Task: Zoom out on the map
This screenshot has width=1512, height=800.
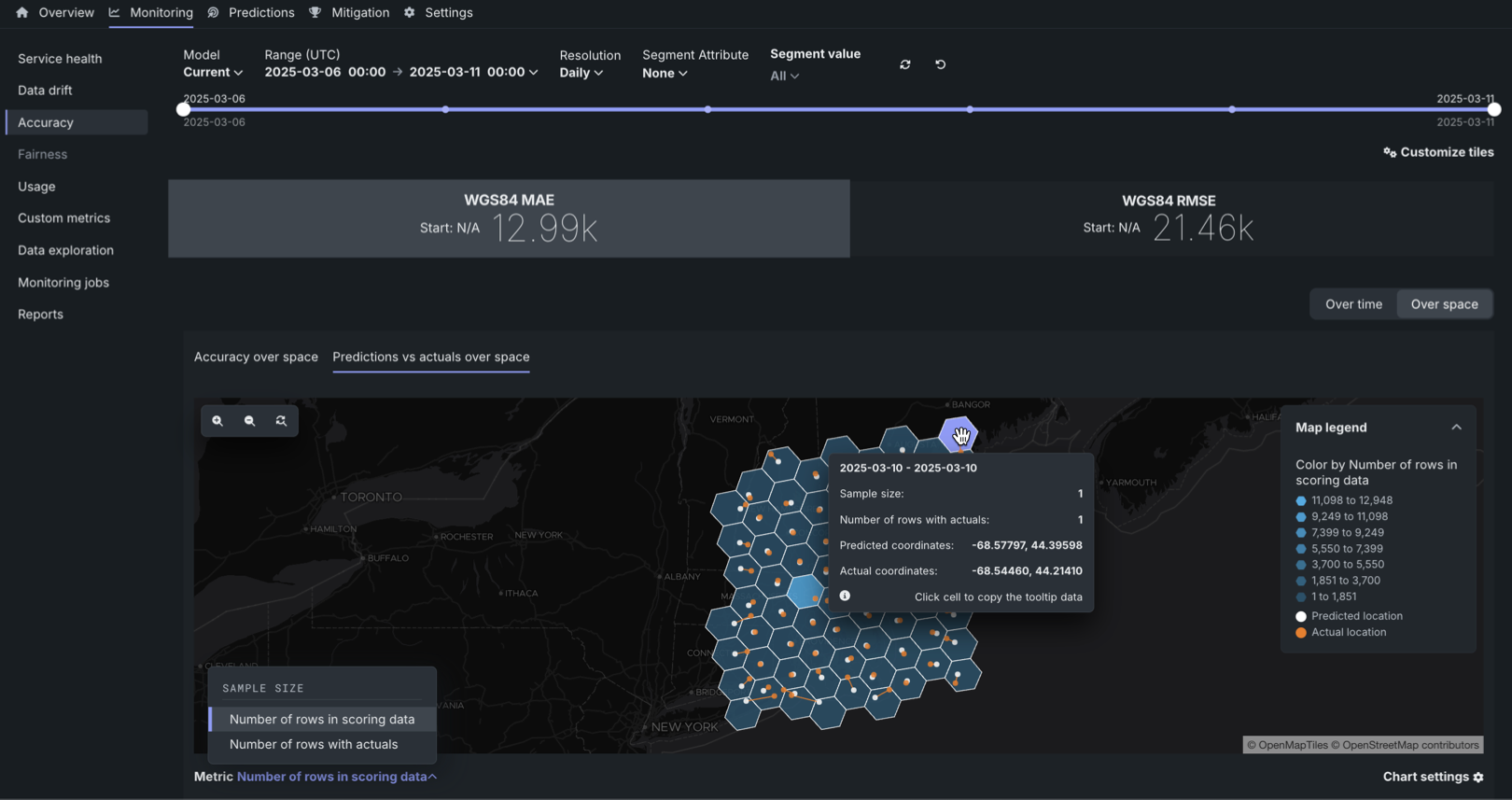Action: pos(249,421)
